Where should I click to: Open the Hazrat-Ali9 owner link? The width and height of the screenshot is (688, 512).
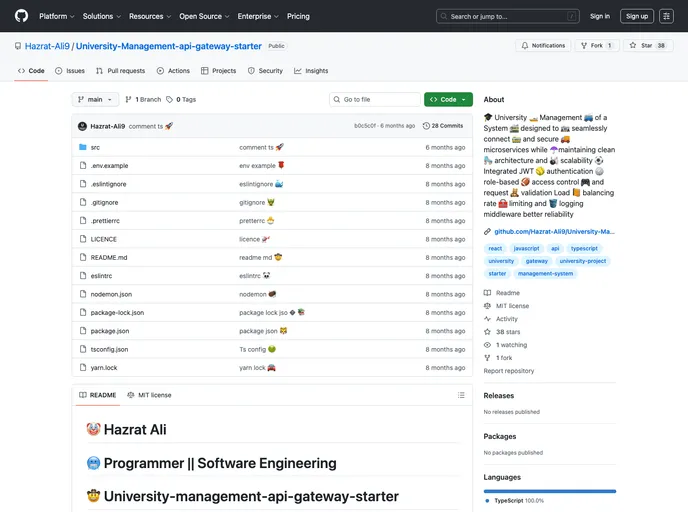tap(47, 46)
